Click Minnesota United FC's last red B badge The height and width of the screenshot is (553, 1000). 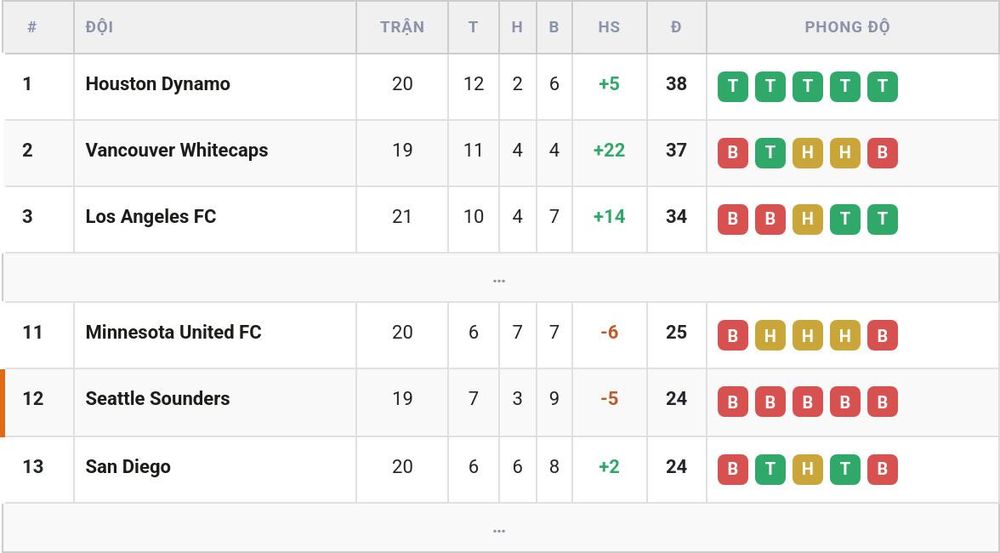tap(882, 335)
